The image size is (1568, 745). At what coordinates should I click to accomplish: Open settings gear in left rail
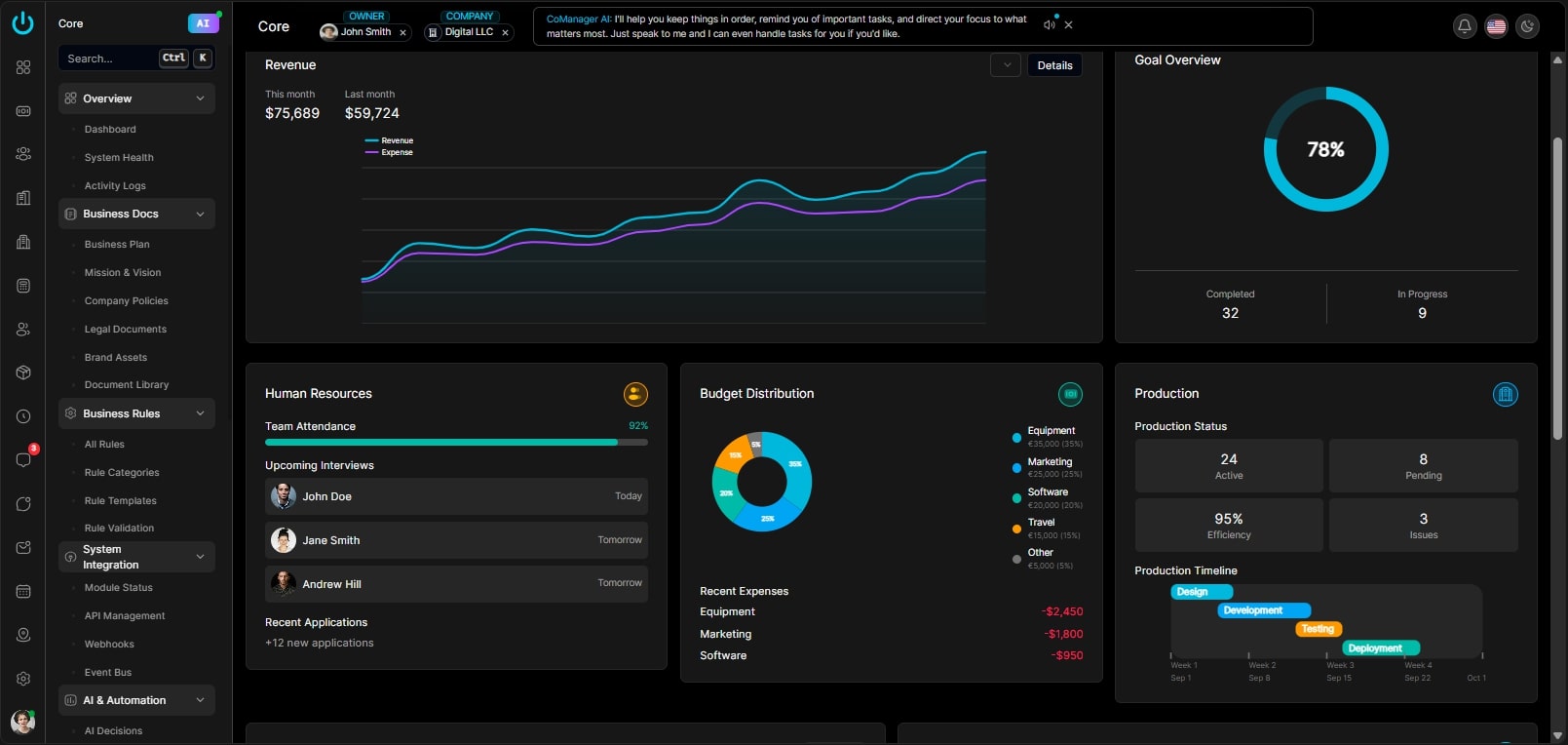(23, 679)
